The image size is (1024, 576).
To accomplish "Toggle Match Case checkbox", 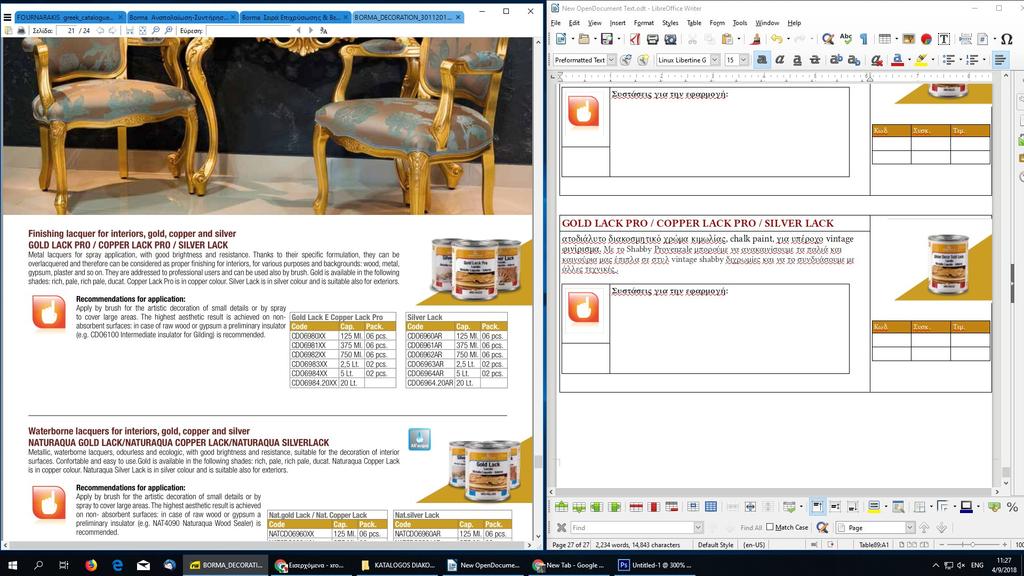I will 770,527.
